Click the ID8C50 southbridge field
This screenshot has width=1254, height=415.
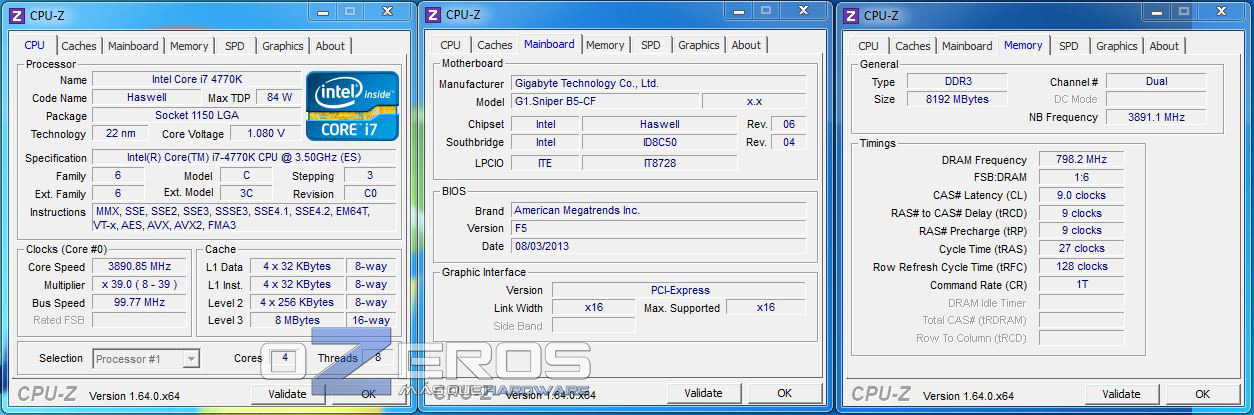[660, 143]
